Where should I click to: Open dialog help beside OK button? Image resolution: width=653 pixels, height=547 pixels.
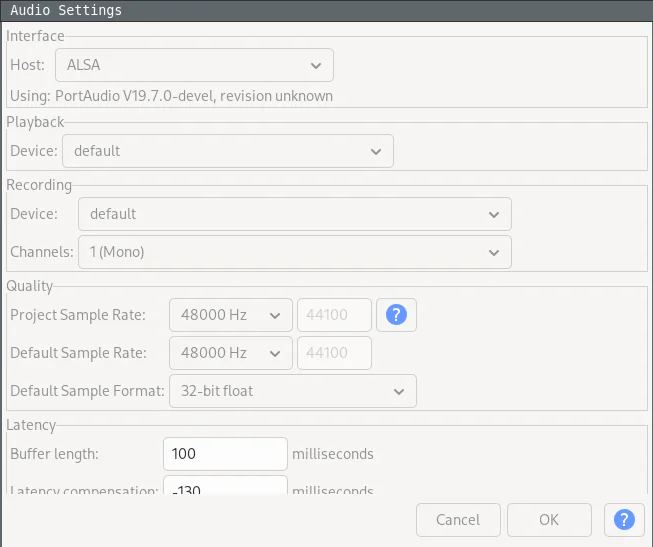coord(624,520)
